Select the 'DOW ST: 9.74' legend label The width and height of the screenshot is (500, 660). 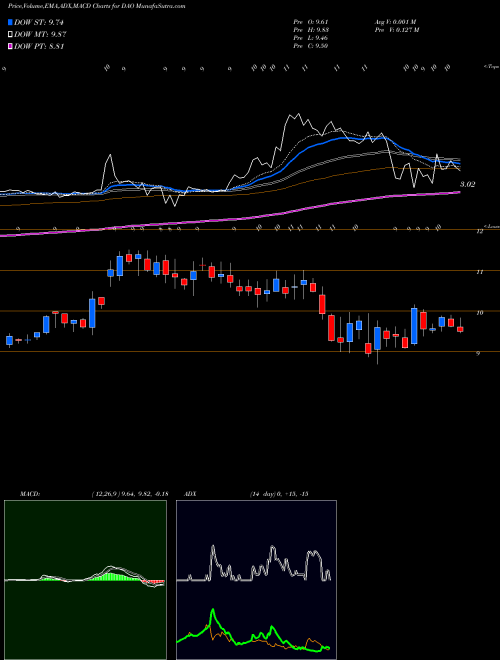tap(39, 22)
